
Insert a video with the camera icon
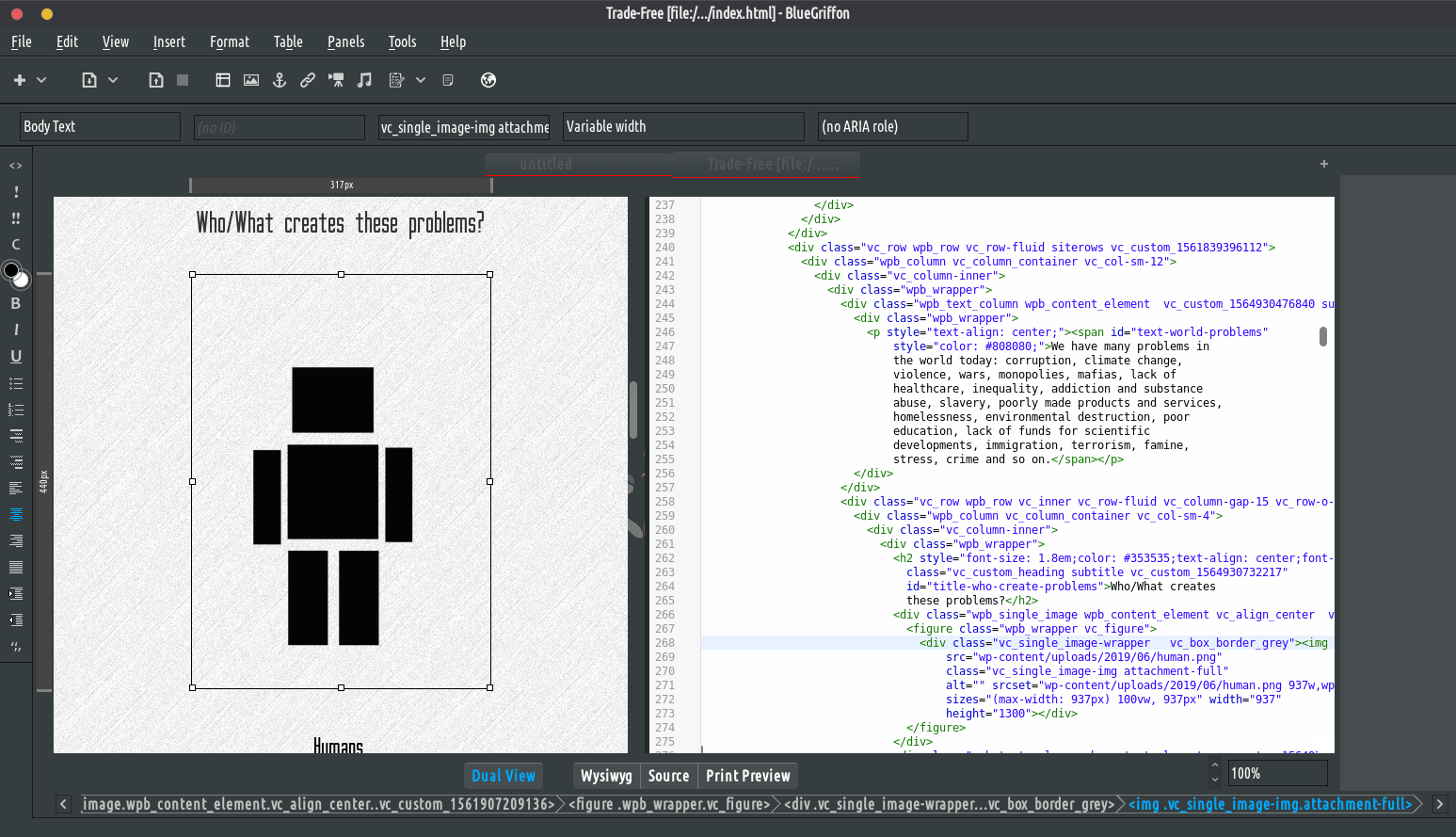336,80
